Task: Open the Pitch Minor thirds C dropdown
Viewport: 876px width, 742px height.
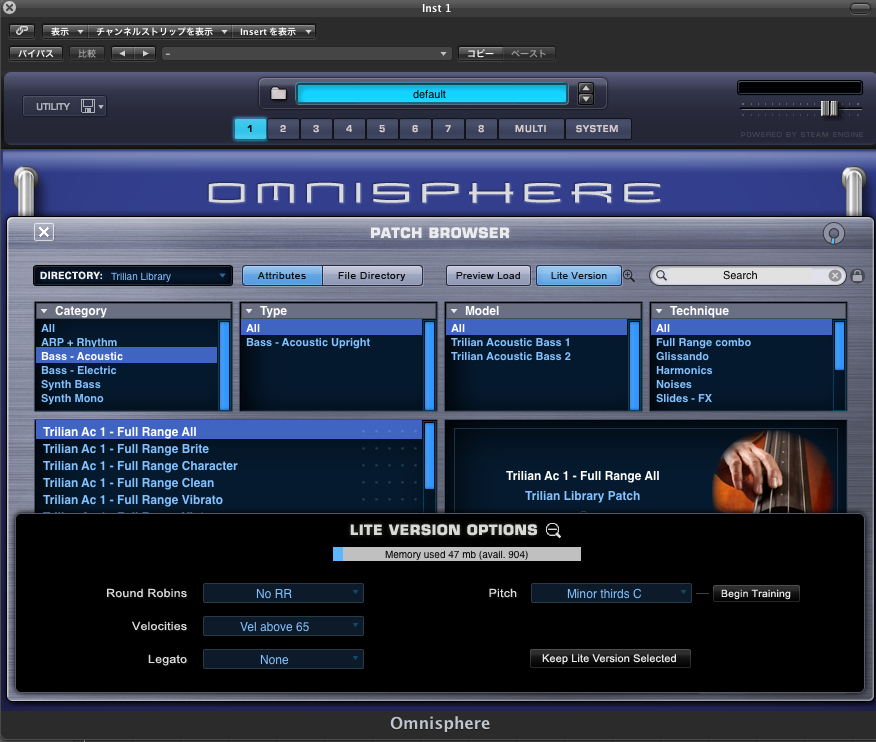Action: 611,593
